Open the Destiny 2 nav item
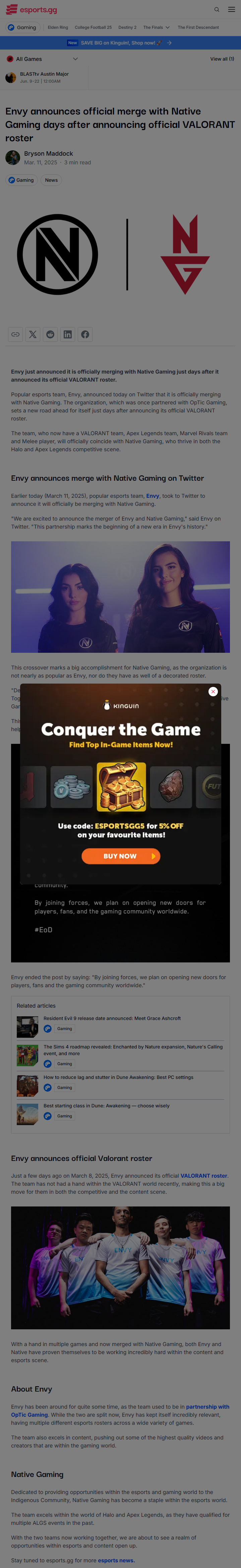 pos(127,27)
